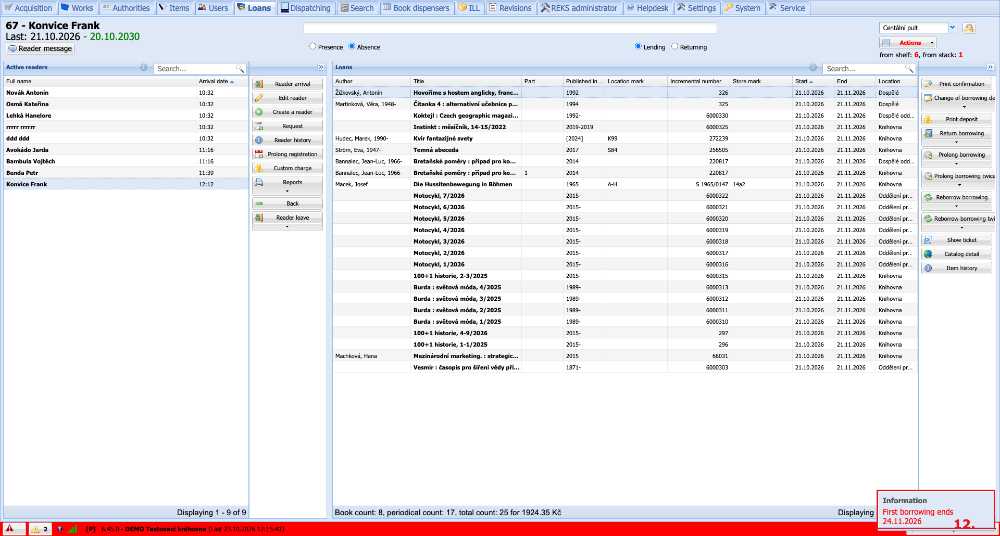Select reader Novák Antonín in the list

click(126, 93)
